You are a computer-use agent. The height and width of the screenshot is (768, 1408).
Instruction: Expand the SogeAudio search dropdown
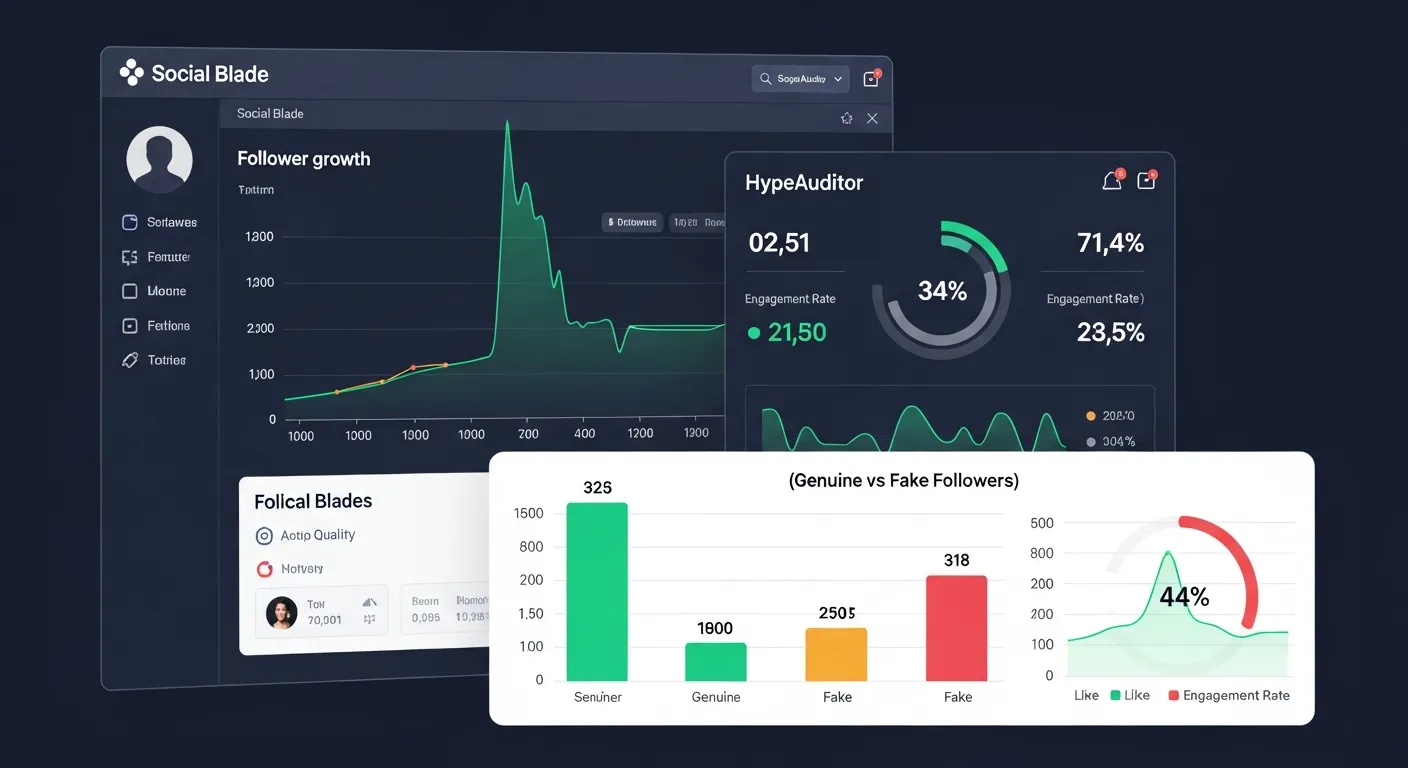(838, 78)
